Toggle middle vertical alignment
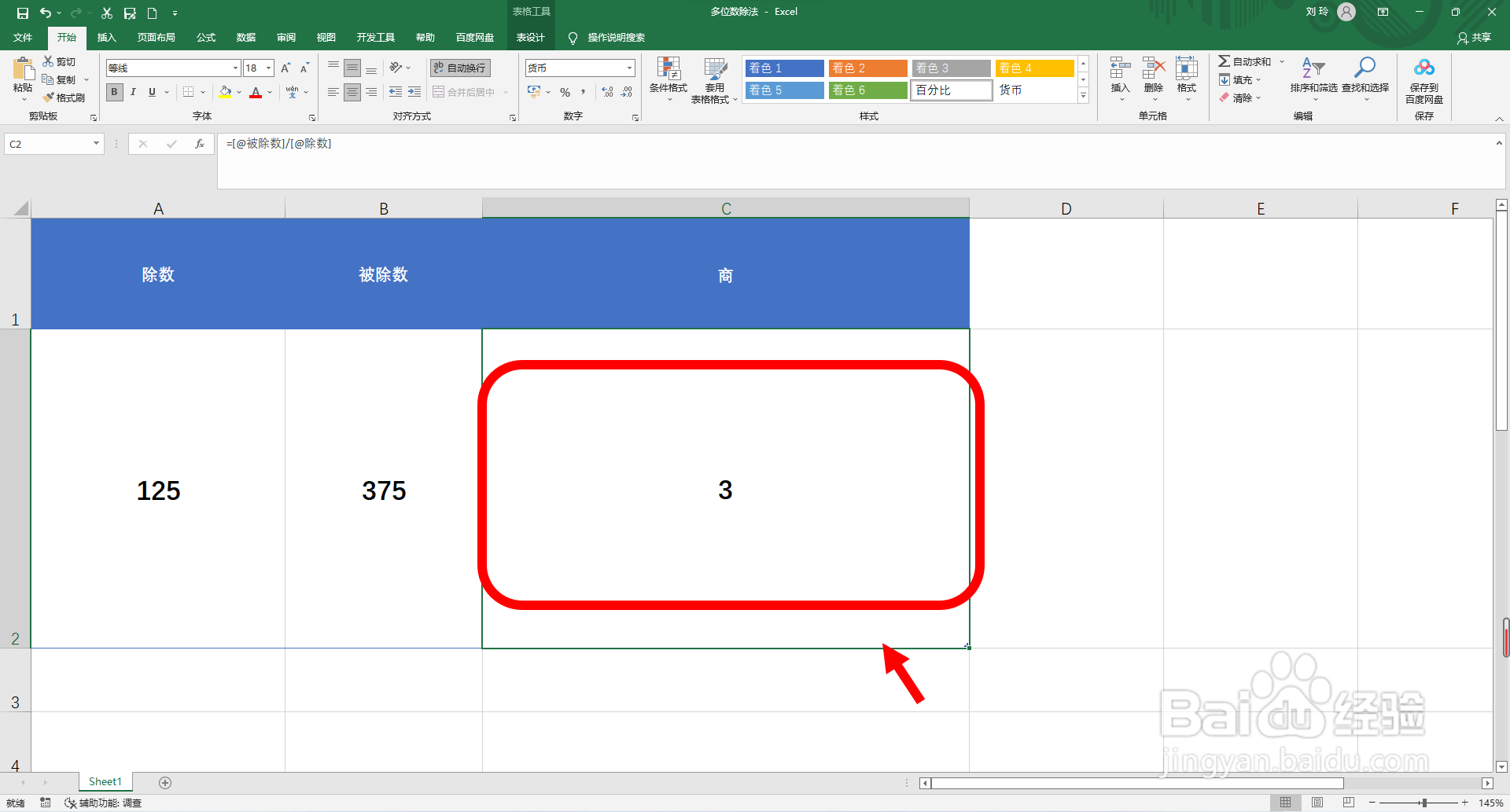Image resolution: width=1510 pixels, height=812 pixels. pos(352,68)
